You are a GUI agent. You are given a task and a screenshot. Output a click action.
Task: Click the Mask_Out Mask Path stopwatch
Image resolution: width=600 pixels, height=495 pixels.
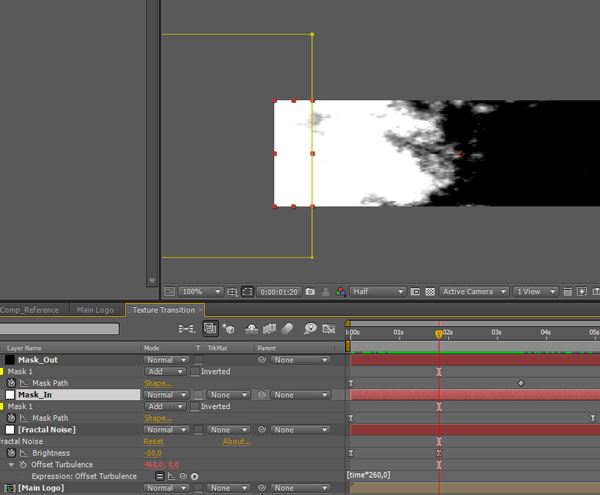13,383
